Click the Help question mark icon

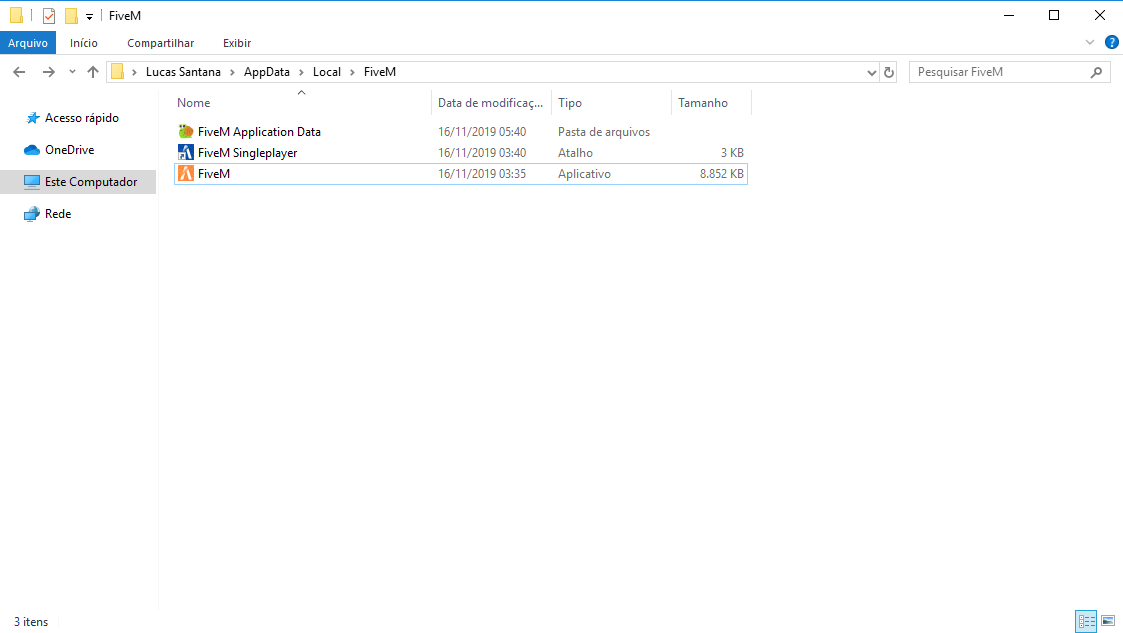pyautogui.click(x=1111, y=42)
